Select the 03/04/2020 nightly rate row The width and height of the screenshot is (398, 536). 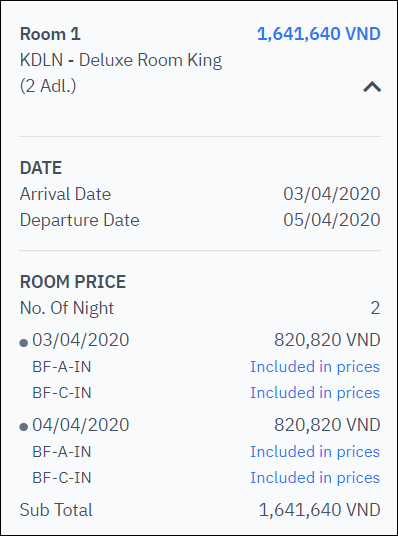coord(200,340)
